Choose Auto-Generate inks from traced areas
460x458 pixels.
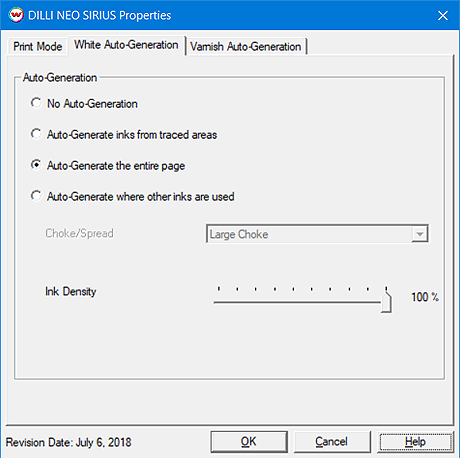(x=36, y=134)
